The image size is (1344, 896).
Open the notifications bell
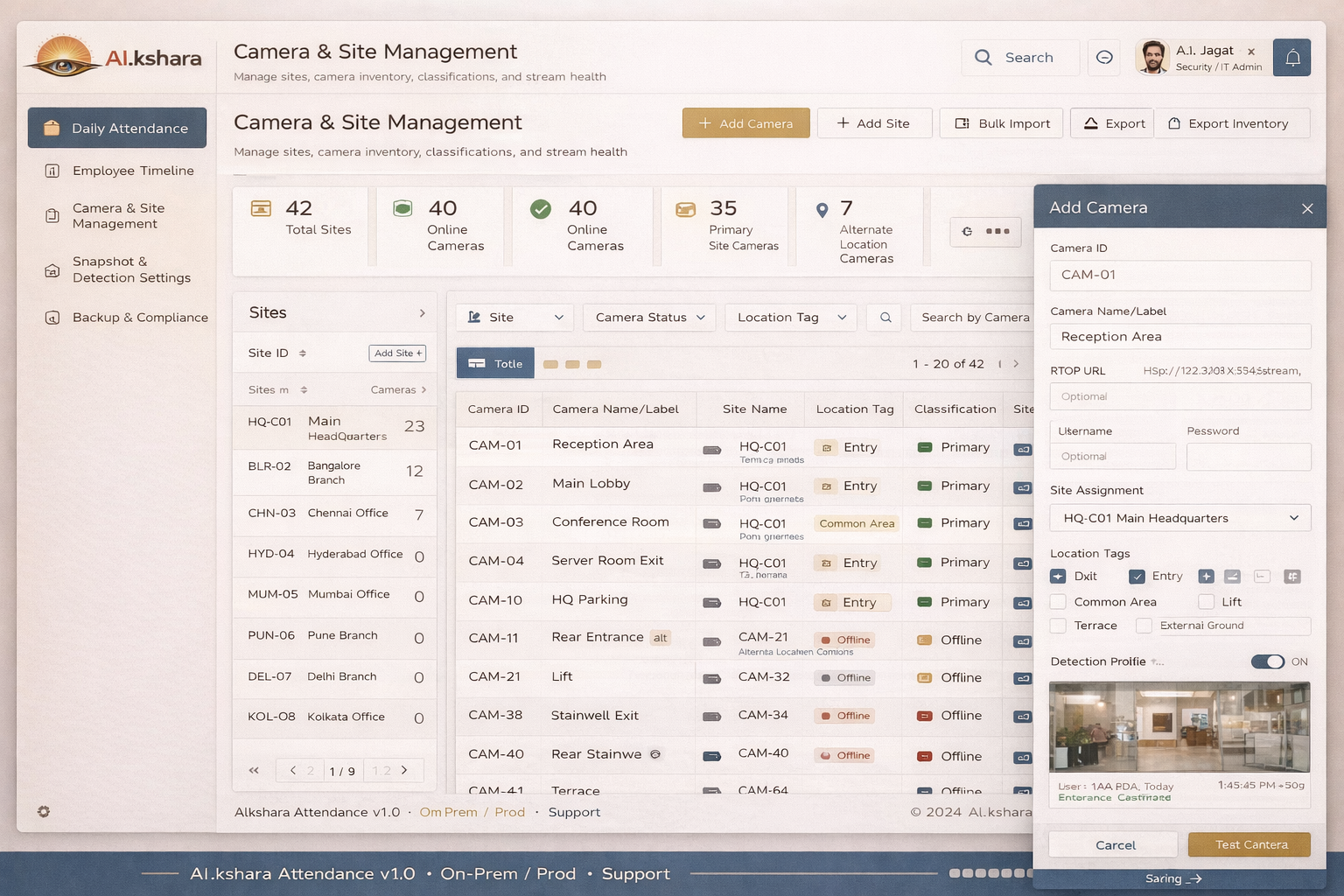point(1291,58)
